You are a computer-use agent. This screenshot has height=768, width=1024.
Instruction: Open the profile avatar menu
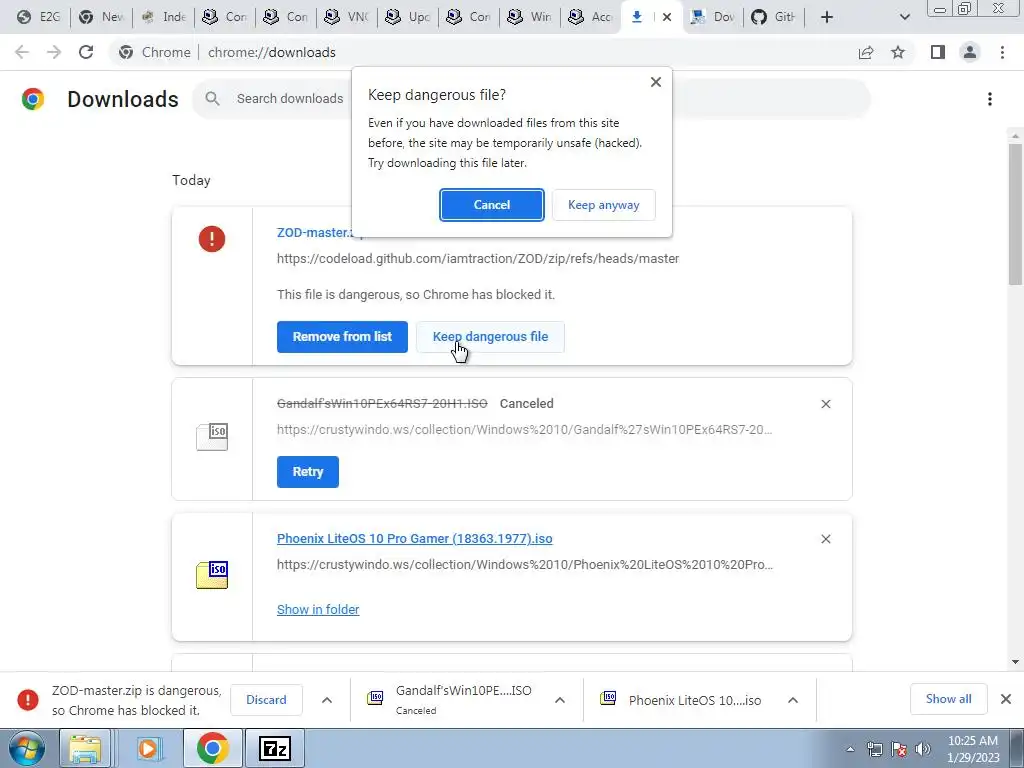[x=970, y=52]
